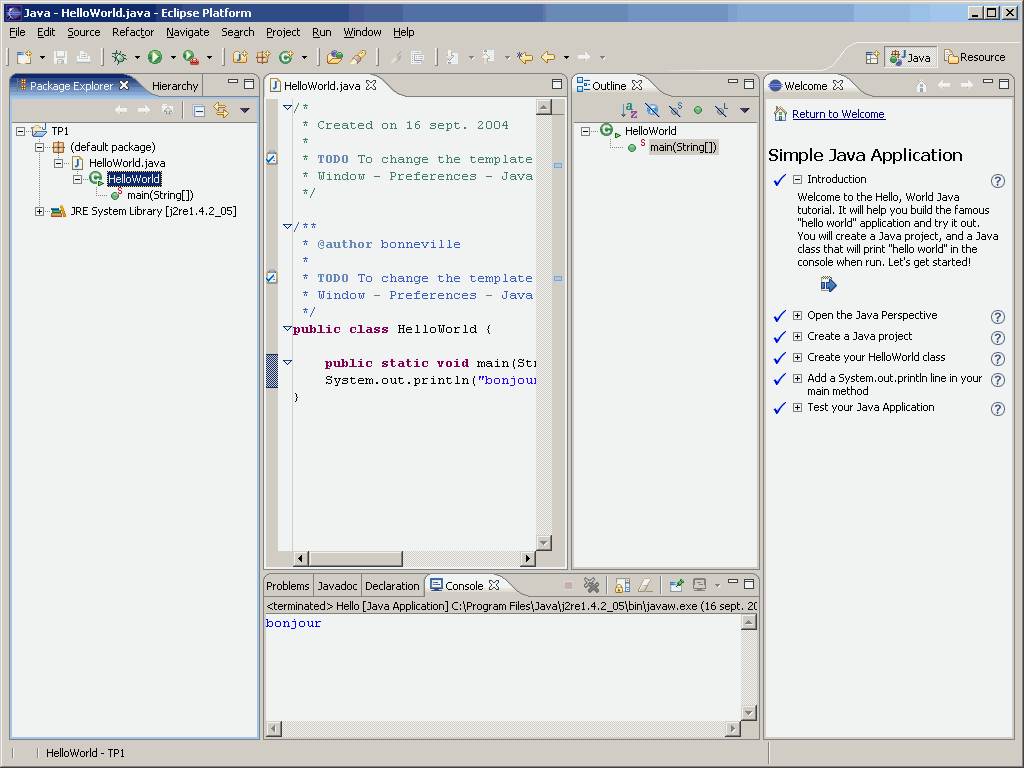The height and width of the screenshot is (768, 1024).
Task: Click the Return to Welcome link
Action: [838, 114]
